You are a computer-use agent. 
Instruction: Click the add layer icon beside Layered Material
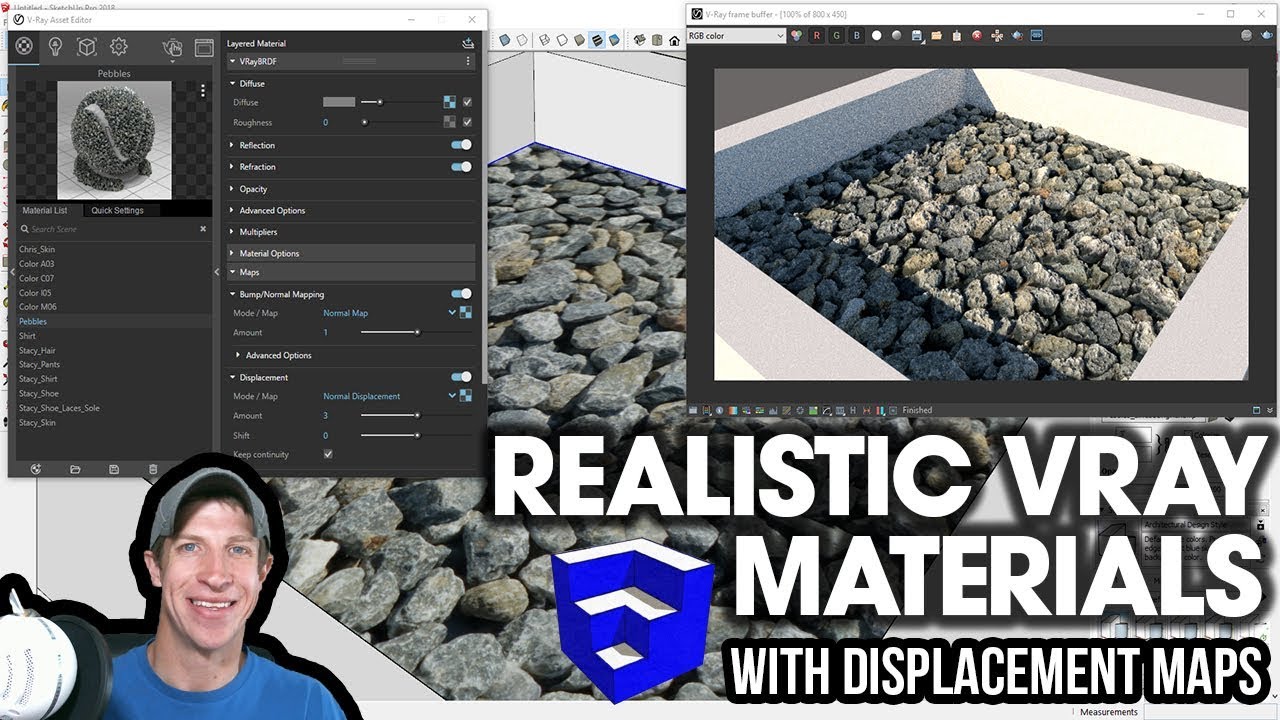(x=468, y=43)
